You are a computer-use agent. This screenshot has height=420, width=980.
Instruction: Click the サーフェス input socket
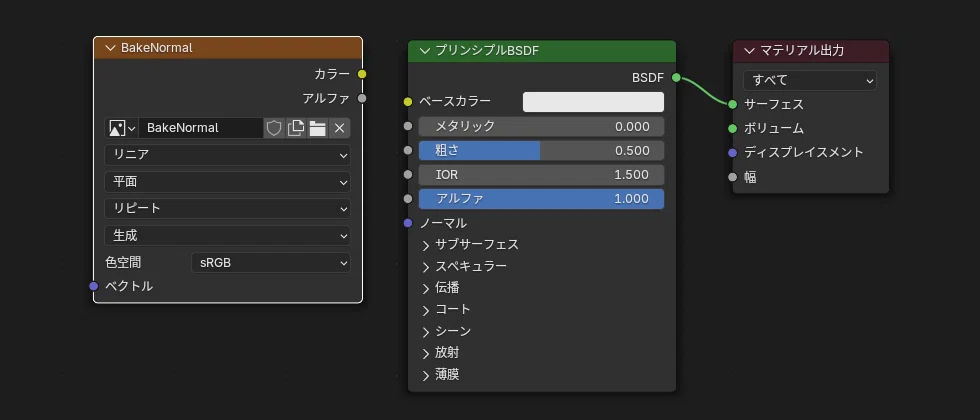click(x=732, y=104)
